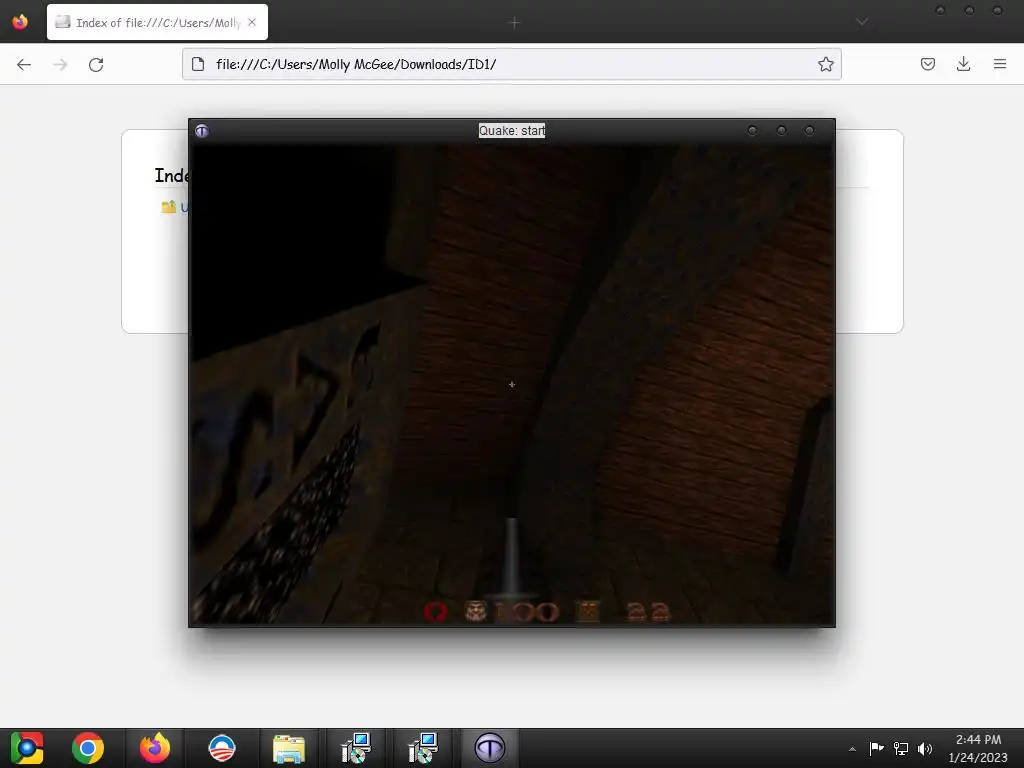This screenshot has width=1024, height=768.
Task: Open the Firefox application menu
Action: point(1000,64)
